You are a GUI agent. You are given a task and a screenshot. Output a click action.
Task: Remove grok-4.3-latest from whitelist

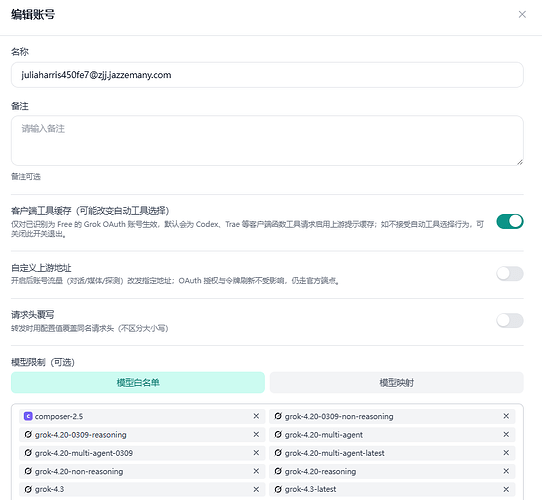506,489
